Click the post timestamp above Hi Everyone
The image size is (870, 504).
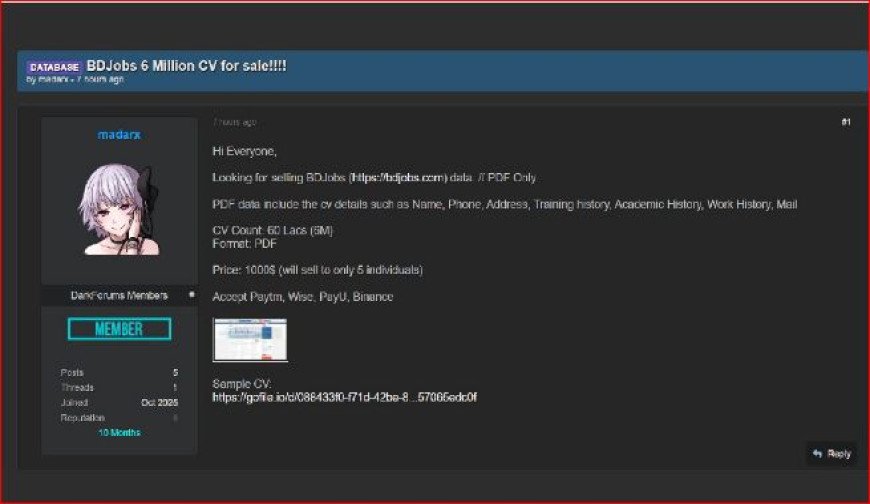(234, 122)
